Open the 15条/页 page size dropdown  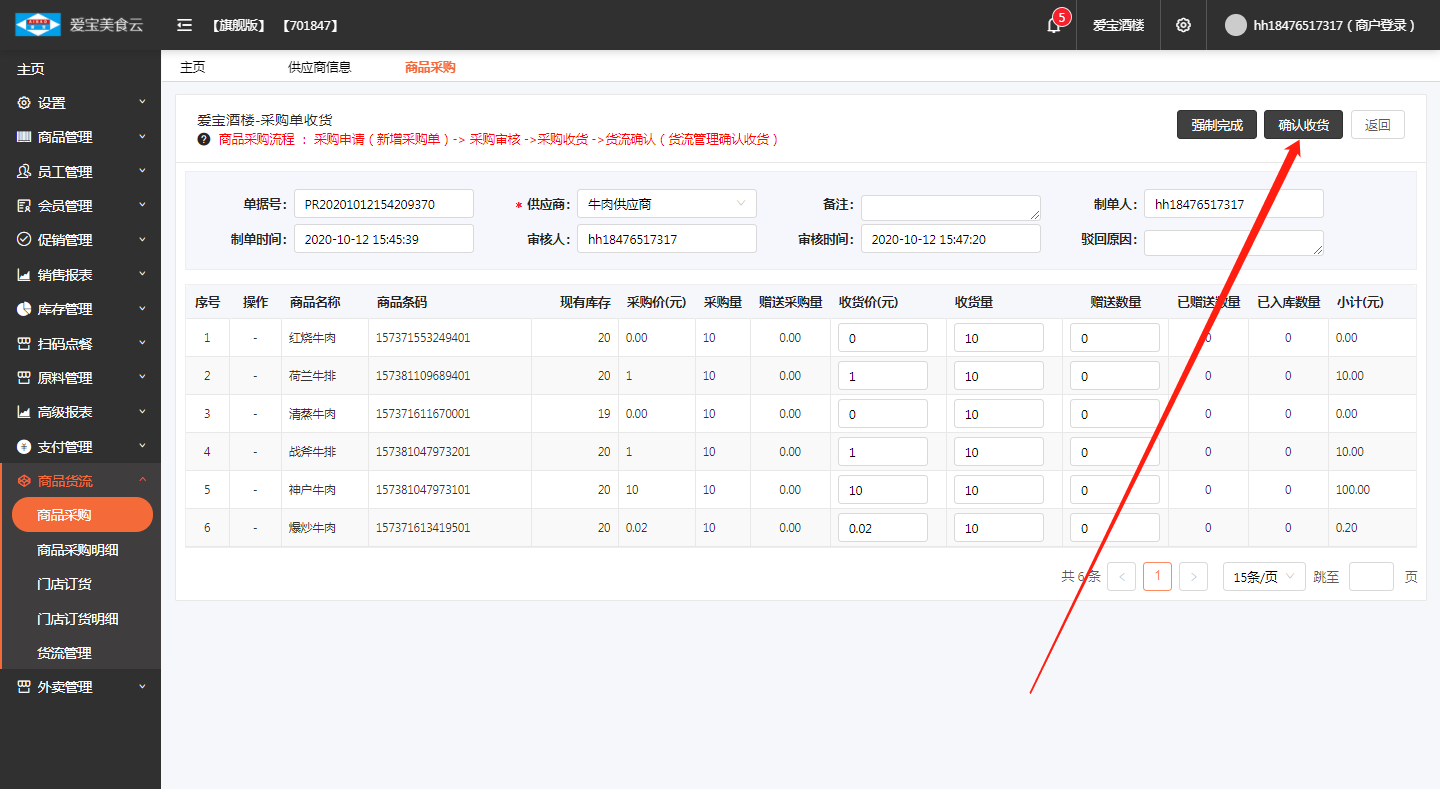[x=1263, y=577]
